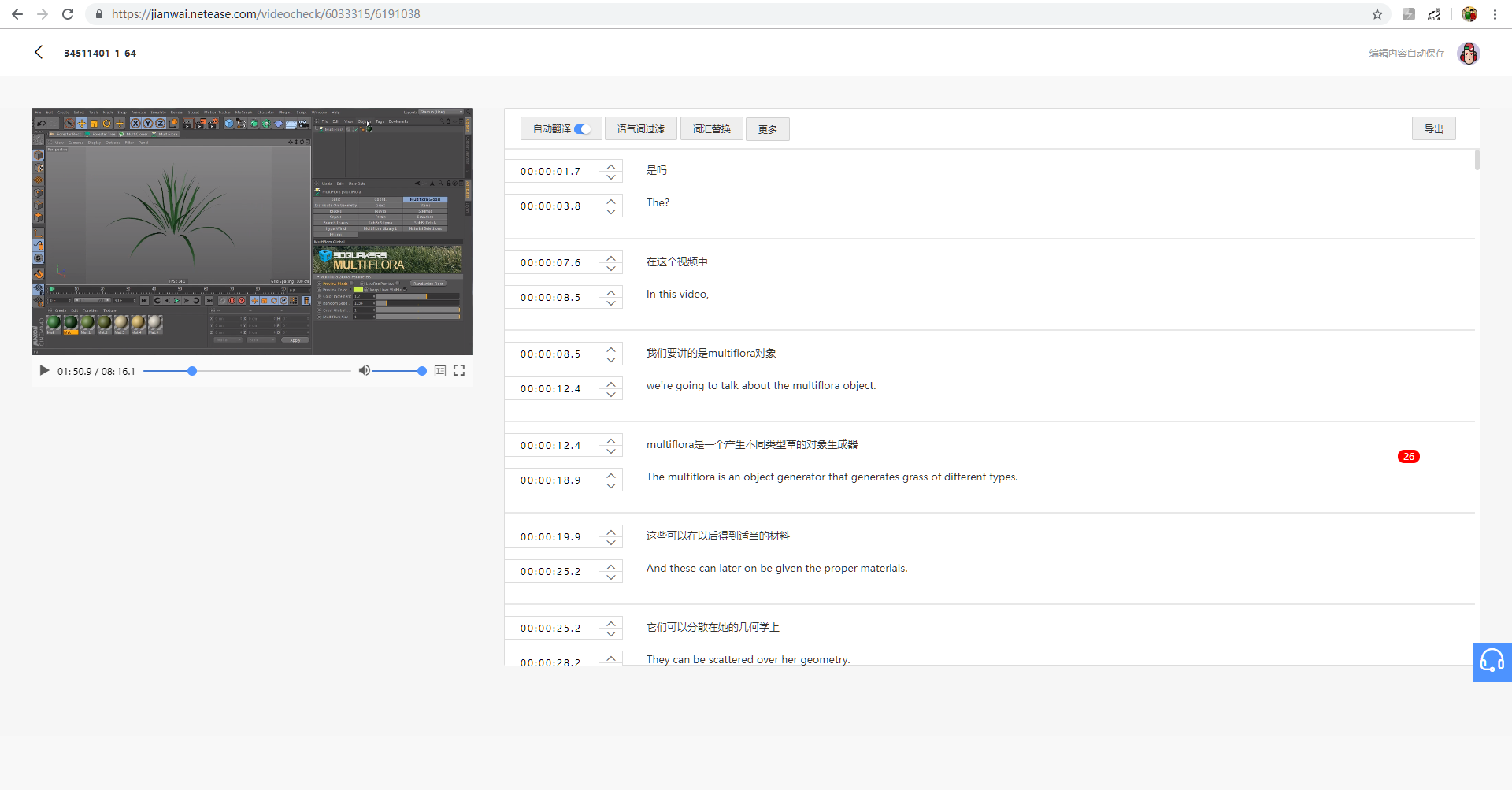Decrease the 00:00:07.6 timestamp

point(611,269)
